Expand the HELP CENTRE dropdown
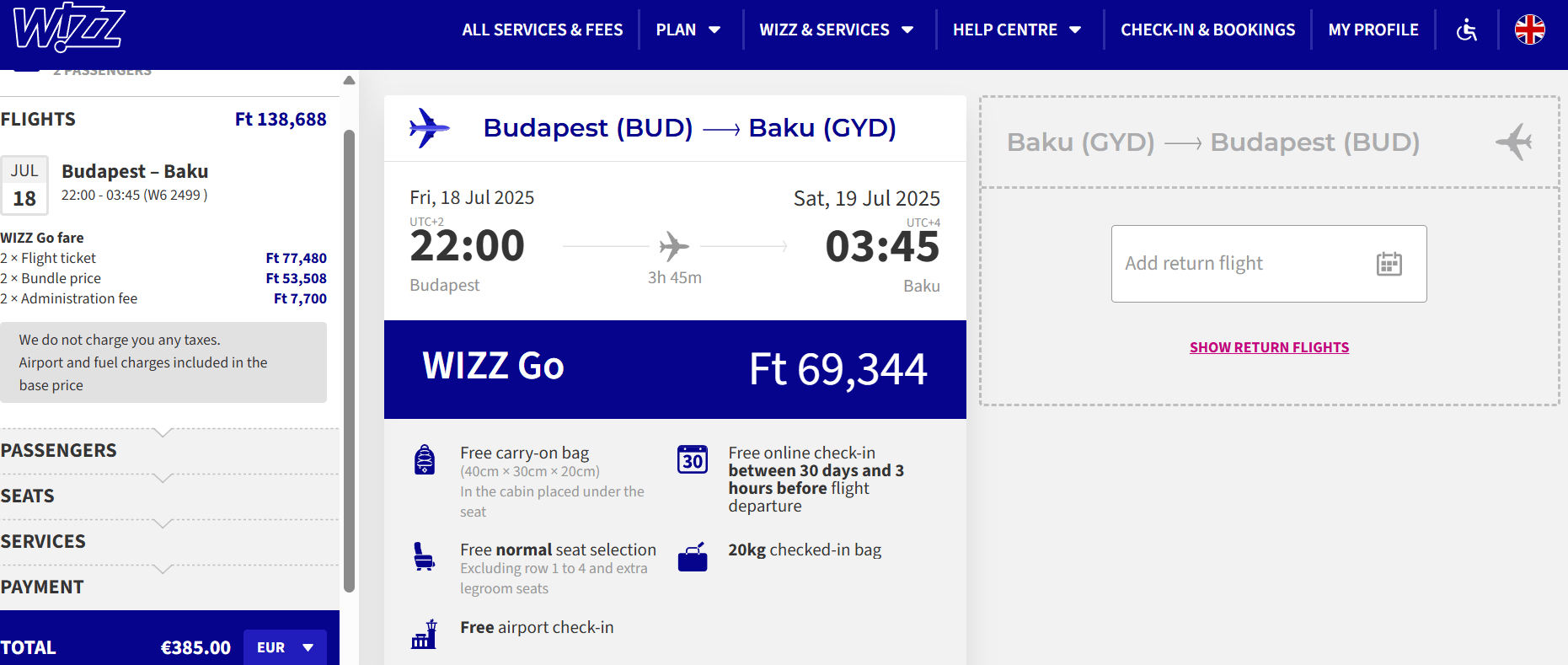Image resolution: width=1568 pixels, height=665 pixels. 1017,29
